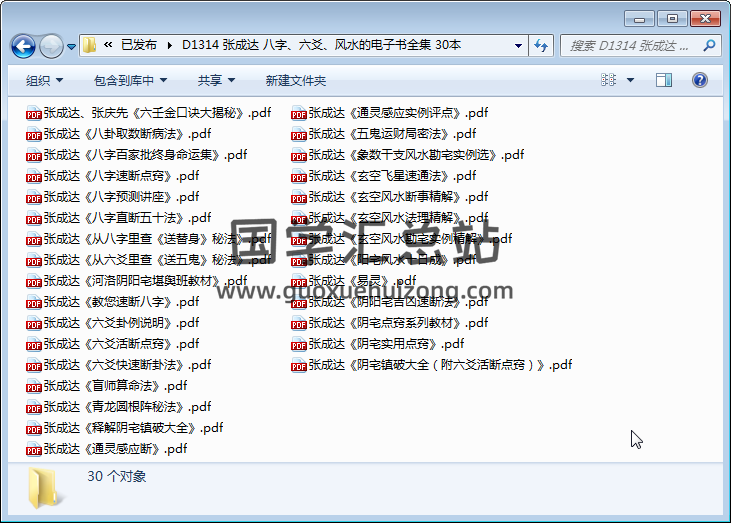Select PDF icon of 八字预测讲座
This screenshot has width=731, height=523.
pyautogui.click(x=34, y=197)
